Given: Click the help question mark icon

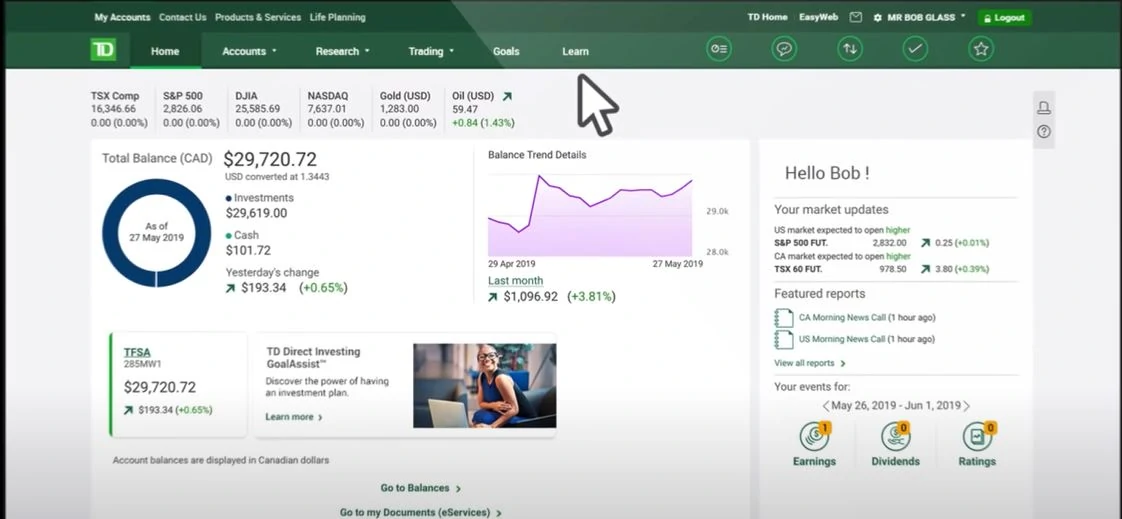Looking at the screenshot, I should pos(1044,131).
